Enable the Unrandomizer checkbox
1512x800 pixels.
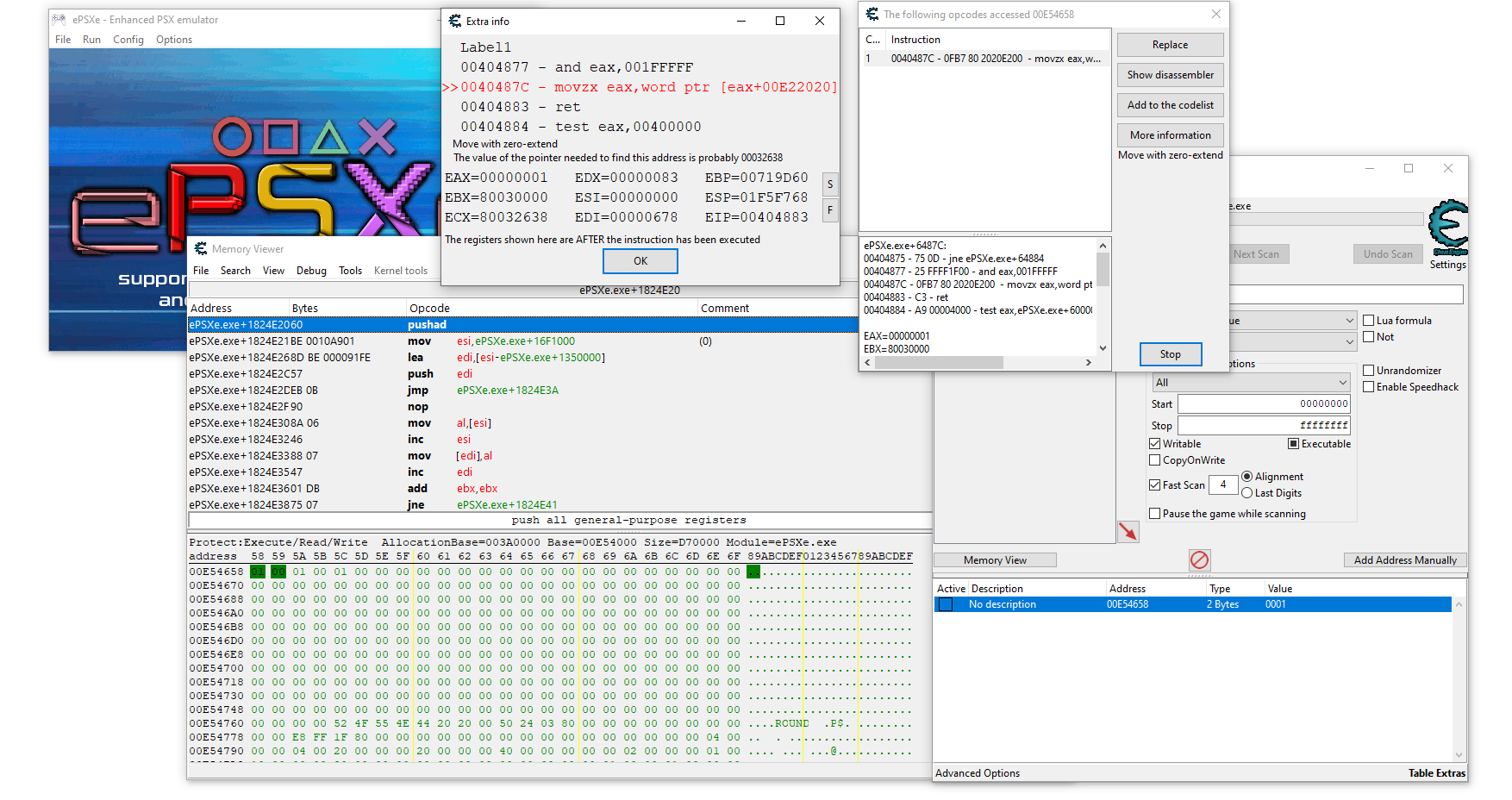pyautogui.click(x=1368, y=370)
